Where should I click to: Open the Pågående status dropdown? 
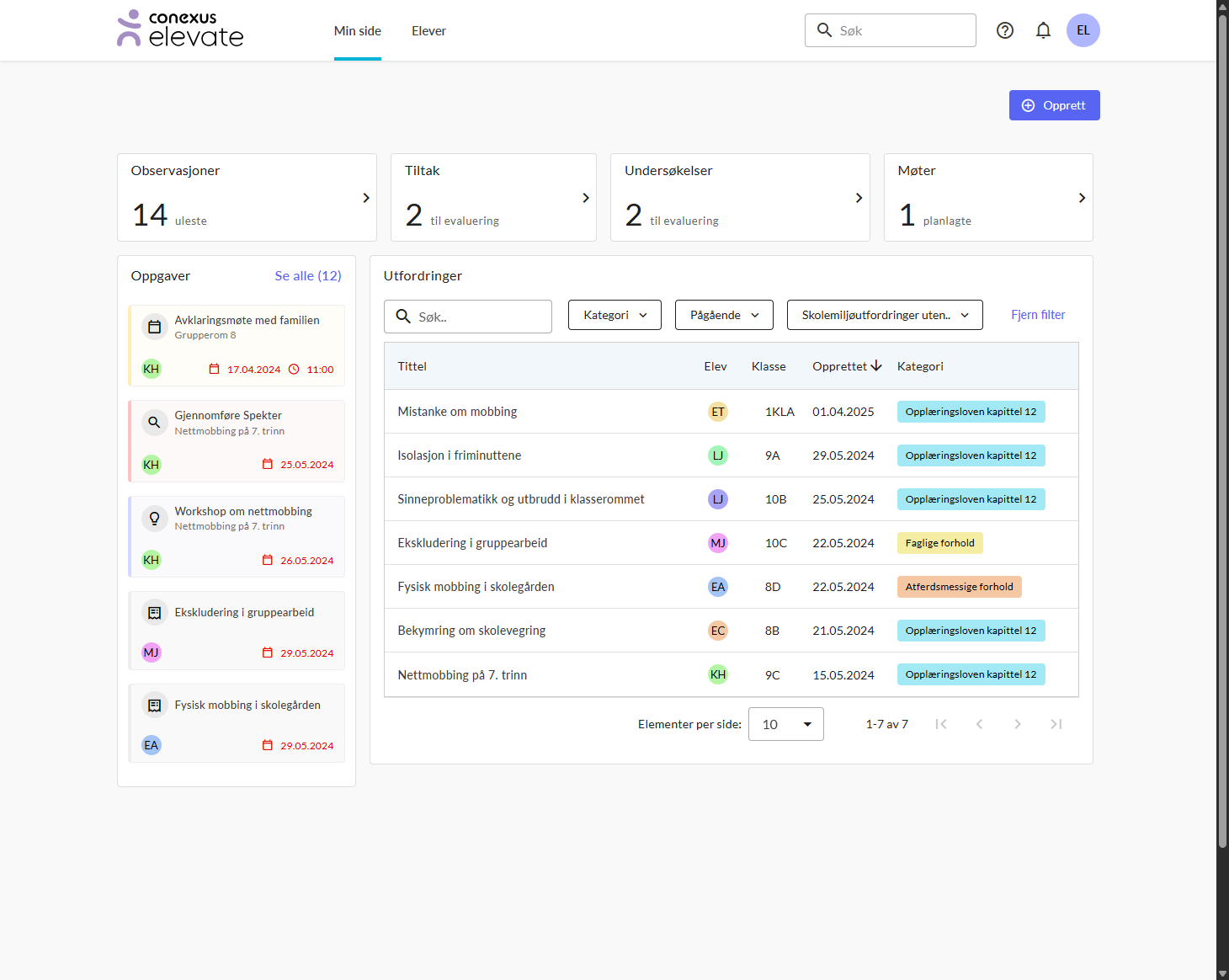[724, 315]
